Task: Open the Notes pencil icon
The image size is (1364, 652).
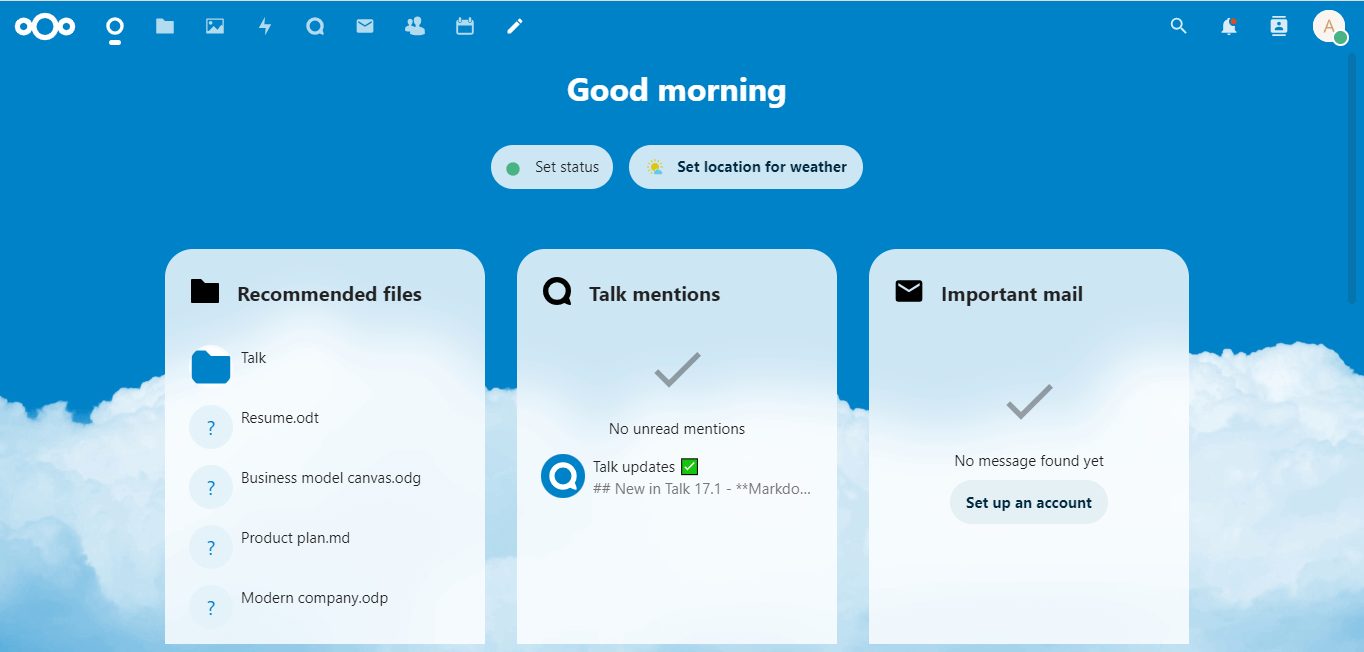Action: pos(515,27)
